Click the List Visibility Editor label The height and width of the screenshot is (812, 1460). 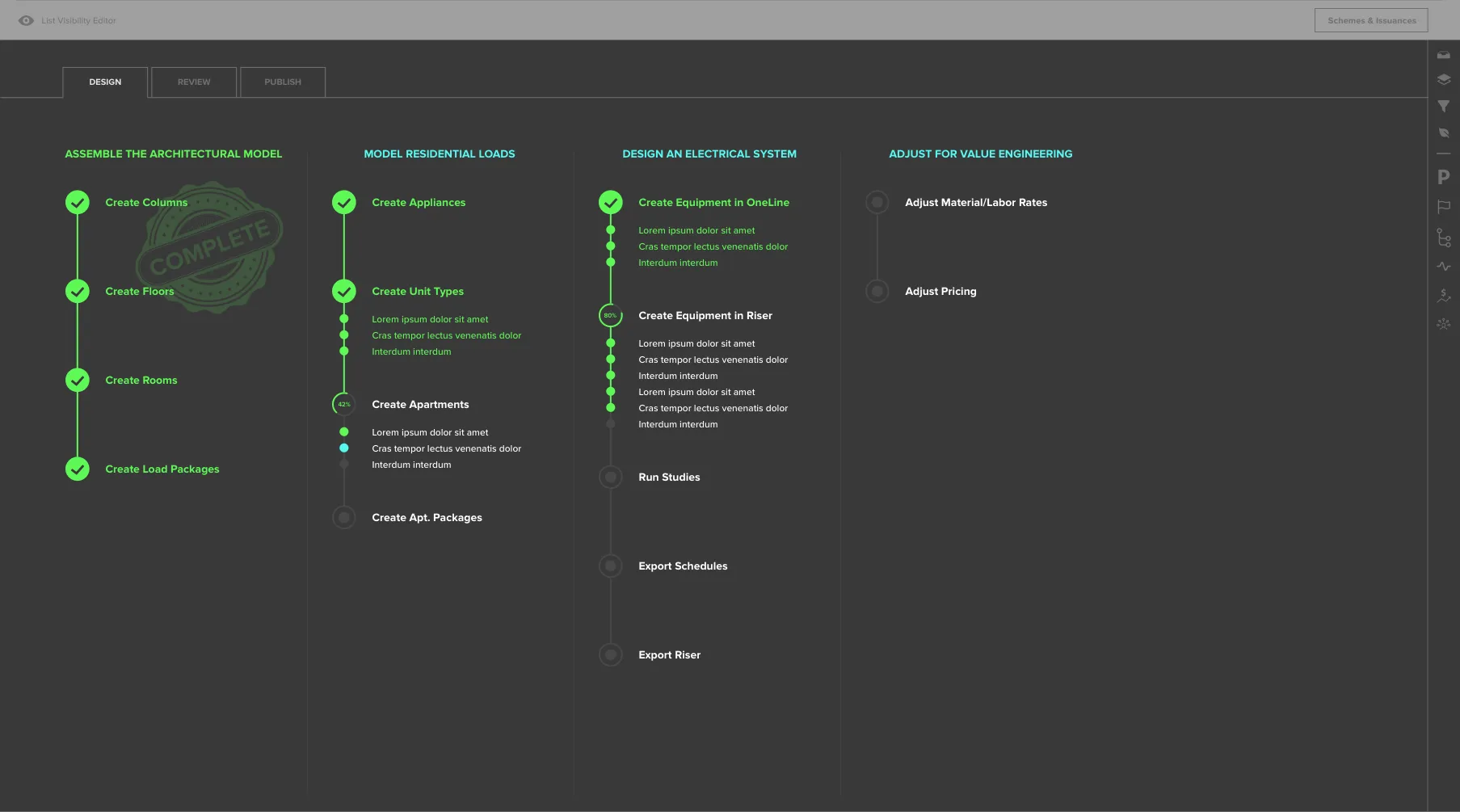[x=78, y=20]
